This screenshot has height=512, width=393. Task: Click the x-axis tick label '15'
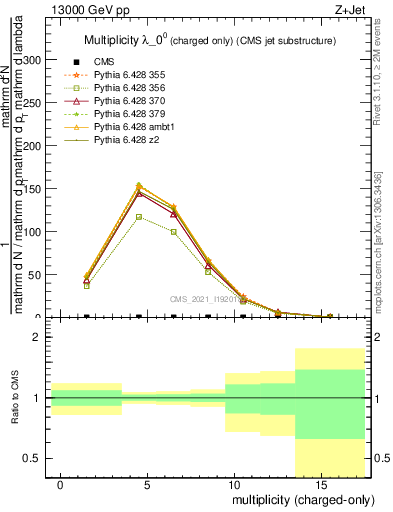point(321,485)
